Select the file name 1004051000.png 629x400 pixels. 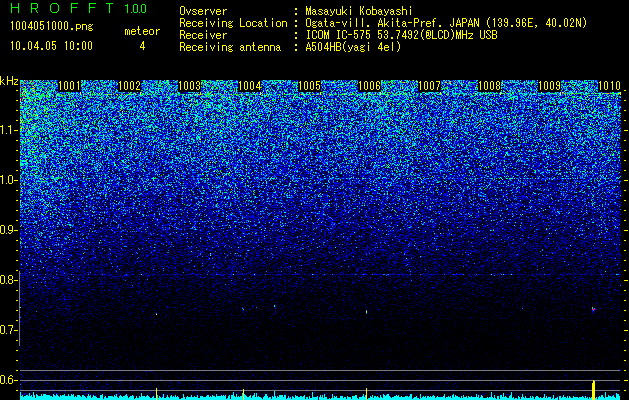[x=52, y=27]
